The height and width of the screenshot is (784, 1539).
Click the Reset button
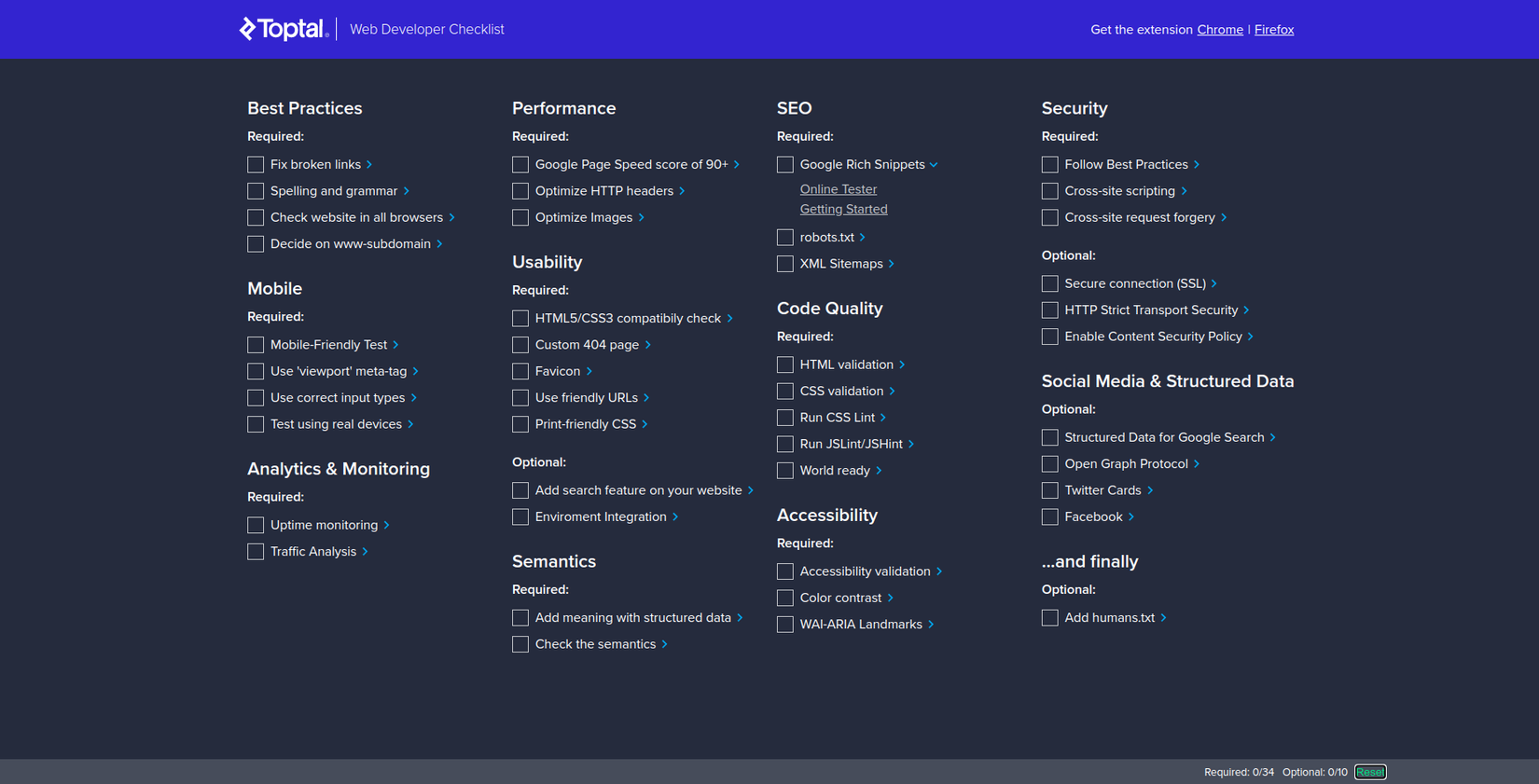(1370, 772)
